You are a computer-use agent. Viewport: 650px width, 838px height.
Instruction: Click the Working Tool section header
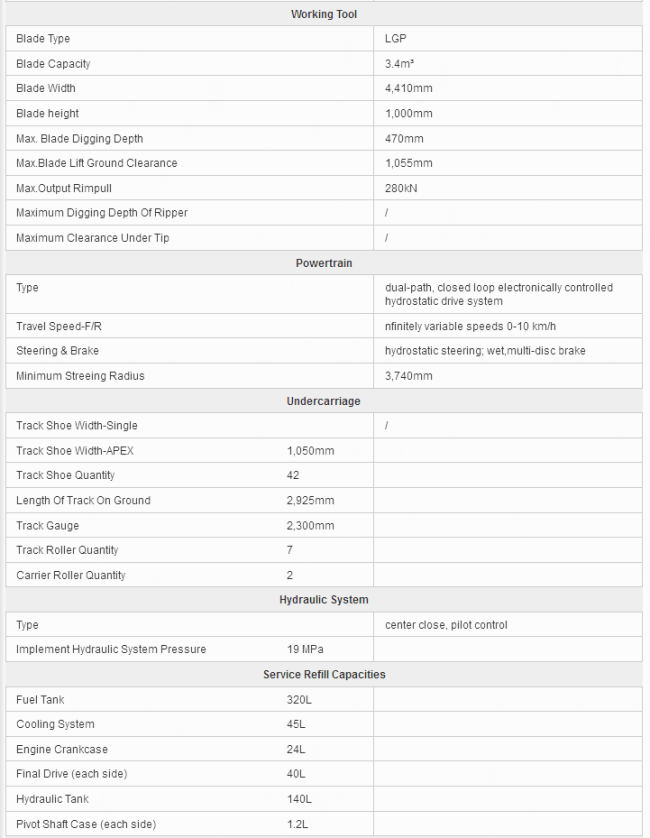point(323,14)
